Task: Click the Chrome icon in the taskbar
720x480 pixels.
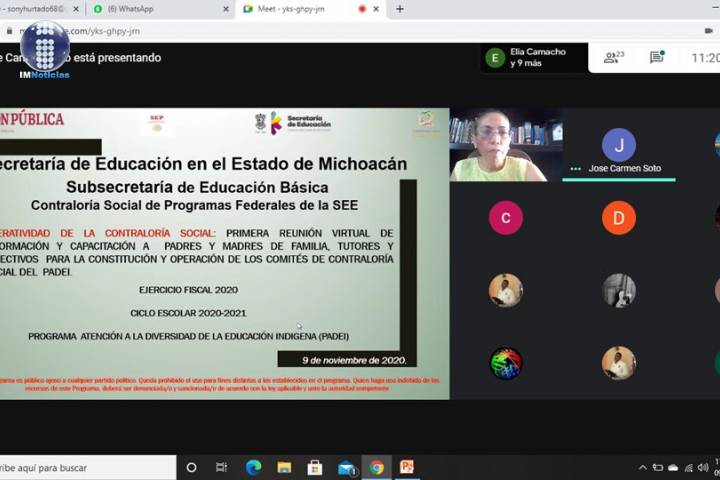Action: (376, 467)
